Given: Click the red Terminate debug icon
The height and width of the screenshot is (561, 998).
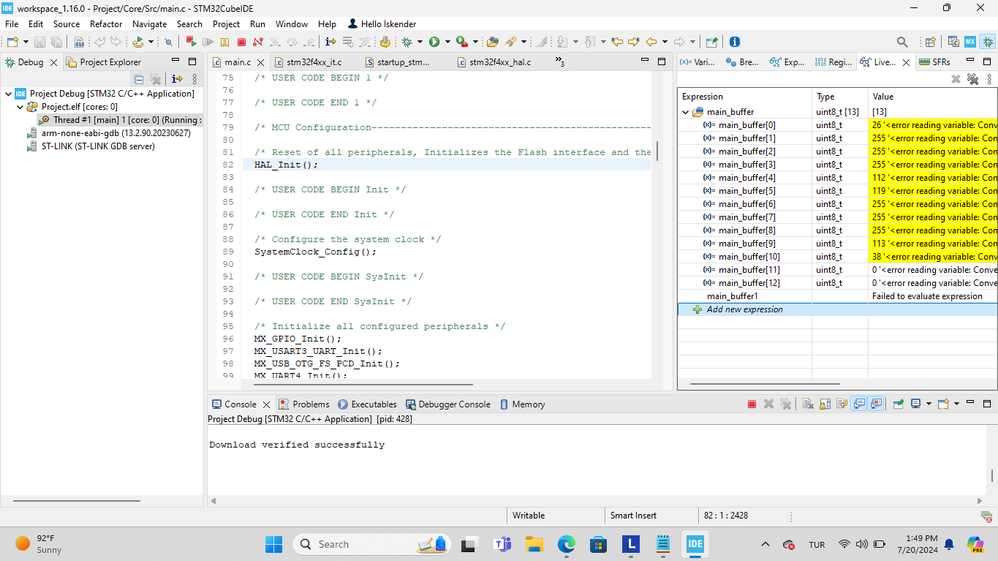Looking at the screenshot, I should pyautogui.click(x=241, y=42).
